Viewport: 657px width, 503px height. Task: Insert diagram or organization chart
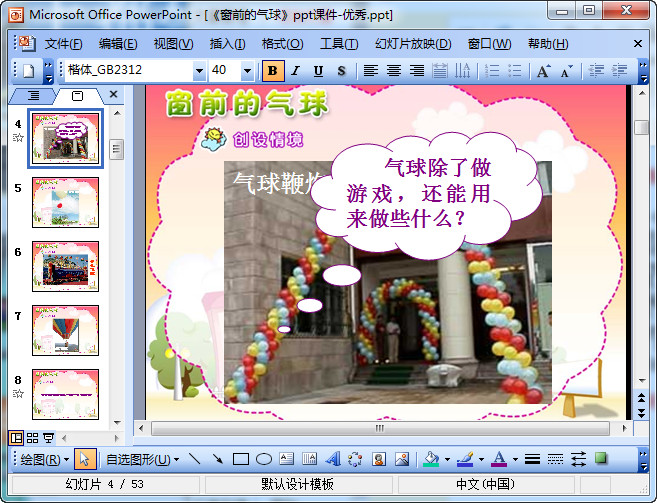(355, 459)
